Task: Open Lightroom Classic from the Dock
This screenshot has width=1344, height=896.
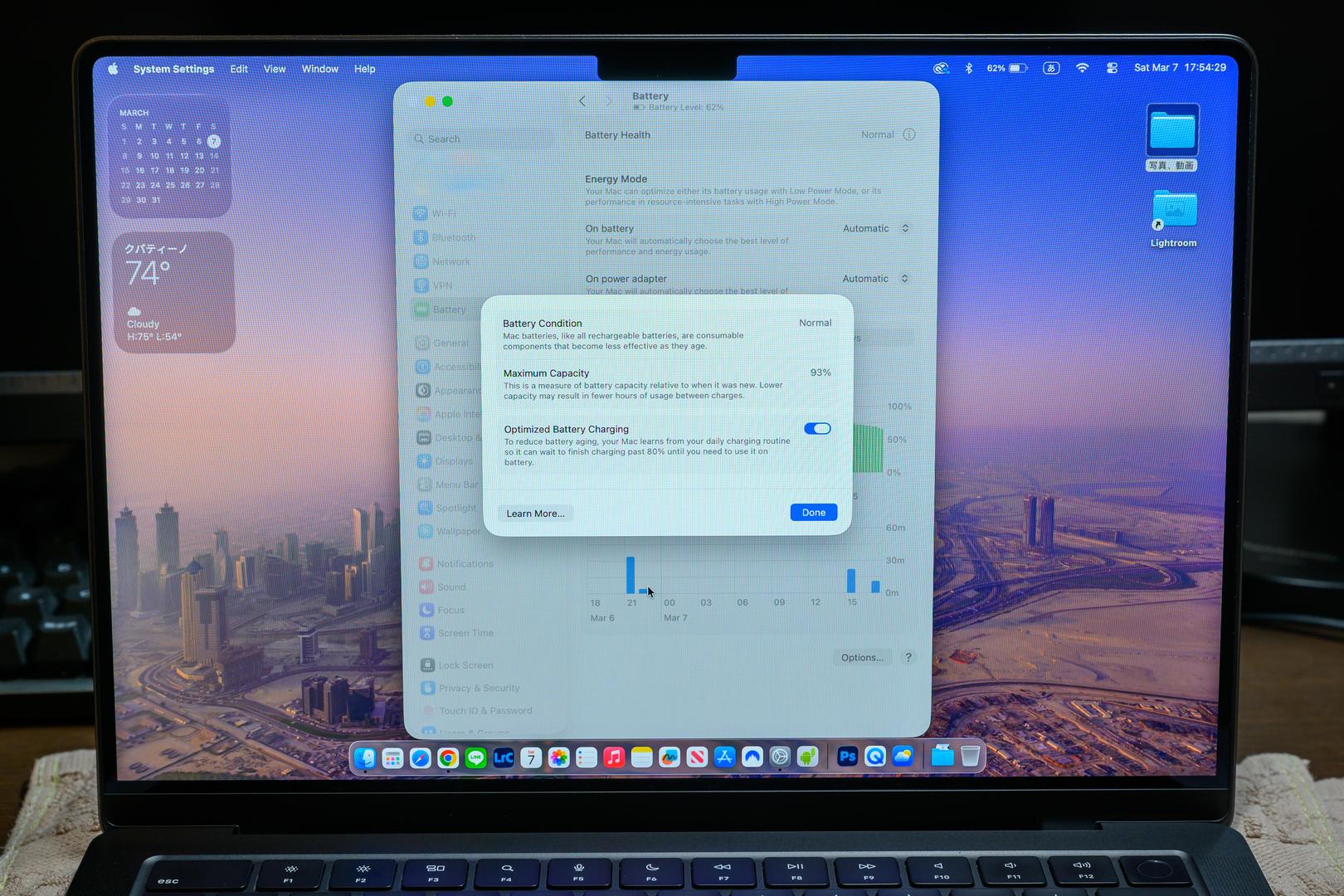Action: click(504, 757)
